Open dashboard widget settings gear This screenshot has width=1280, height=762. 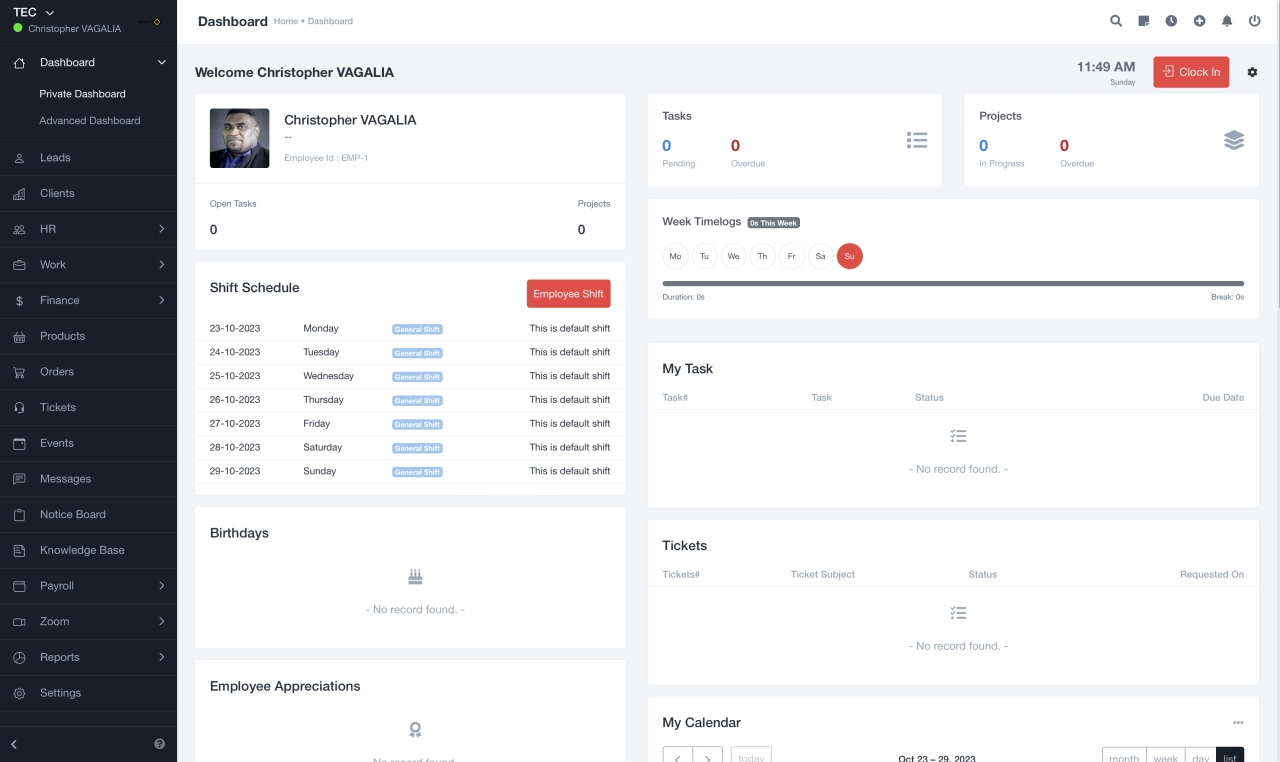point(1252,72)
